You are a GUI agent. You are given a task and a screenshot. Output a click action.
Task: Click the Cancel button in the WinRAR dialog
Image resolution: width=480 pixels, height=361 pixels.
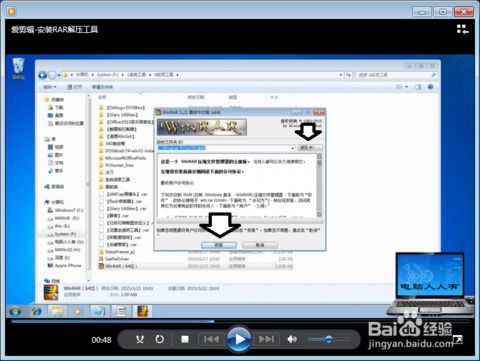click(260, 245)
